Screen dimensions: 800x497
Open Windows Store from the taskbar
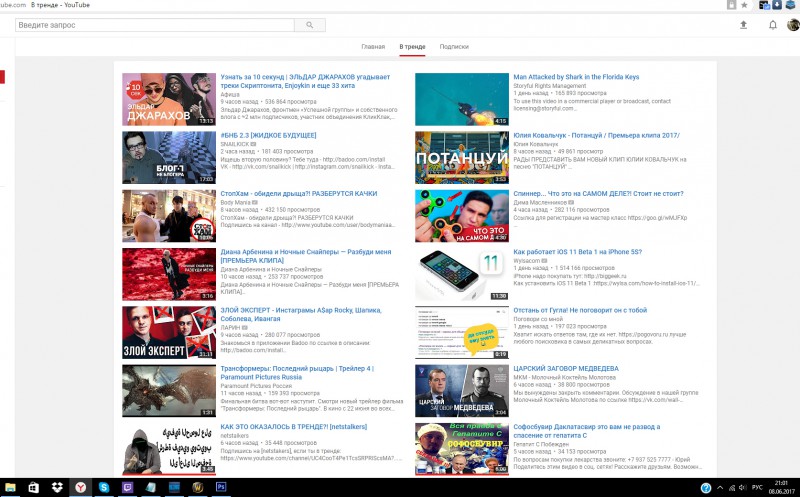coord(34,487)
